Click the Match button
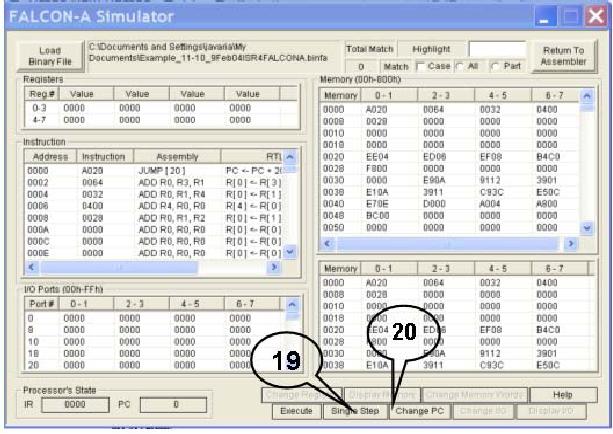The image size is (613, 434). (x=396, y=66)
